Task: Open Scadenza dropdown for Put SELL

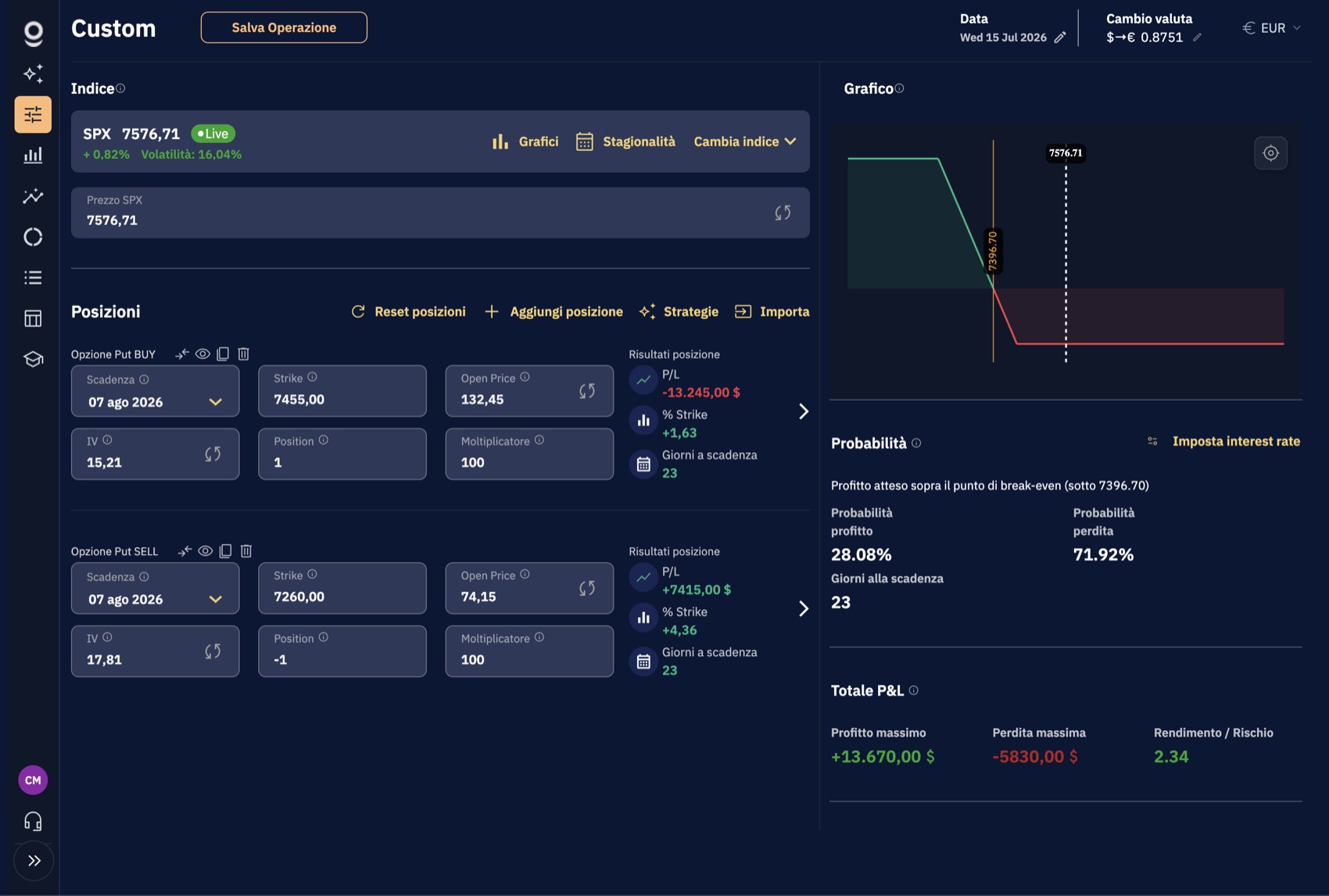Action: tap(155, 588)
